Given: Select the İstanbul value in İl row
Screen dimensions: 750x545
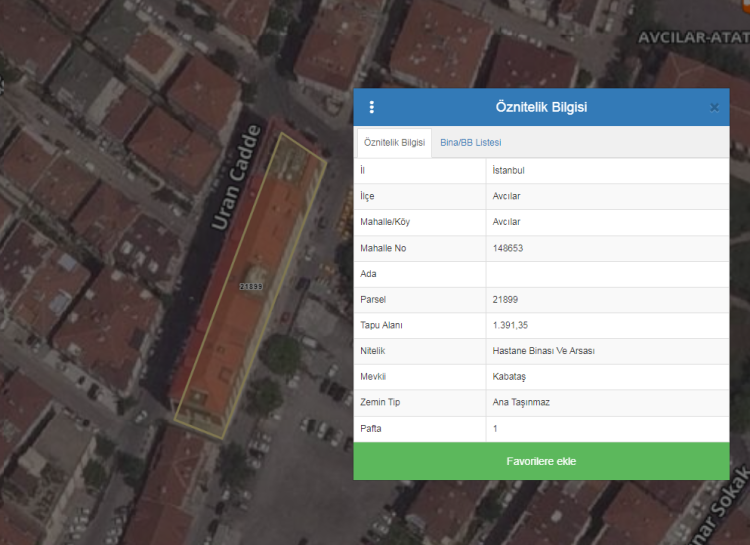Looking at the screenshot, I should pos(509,171).
